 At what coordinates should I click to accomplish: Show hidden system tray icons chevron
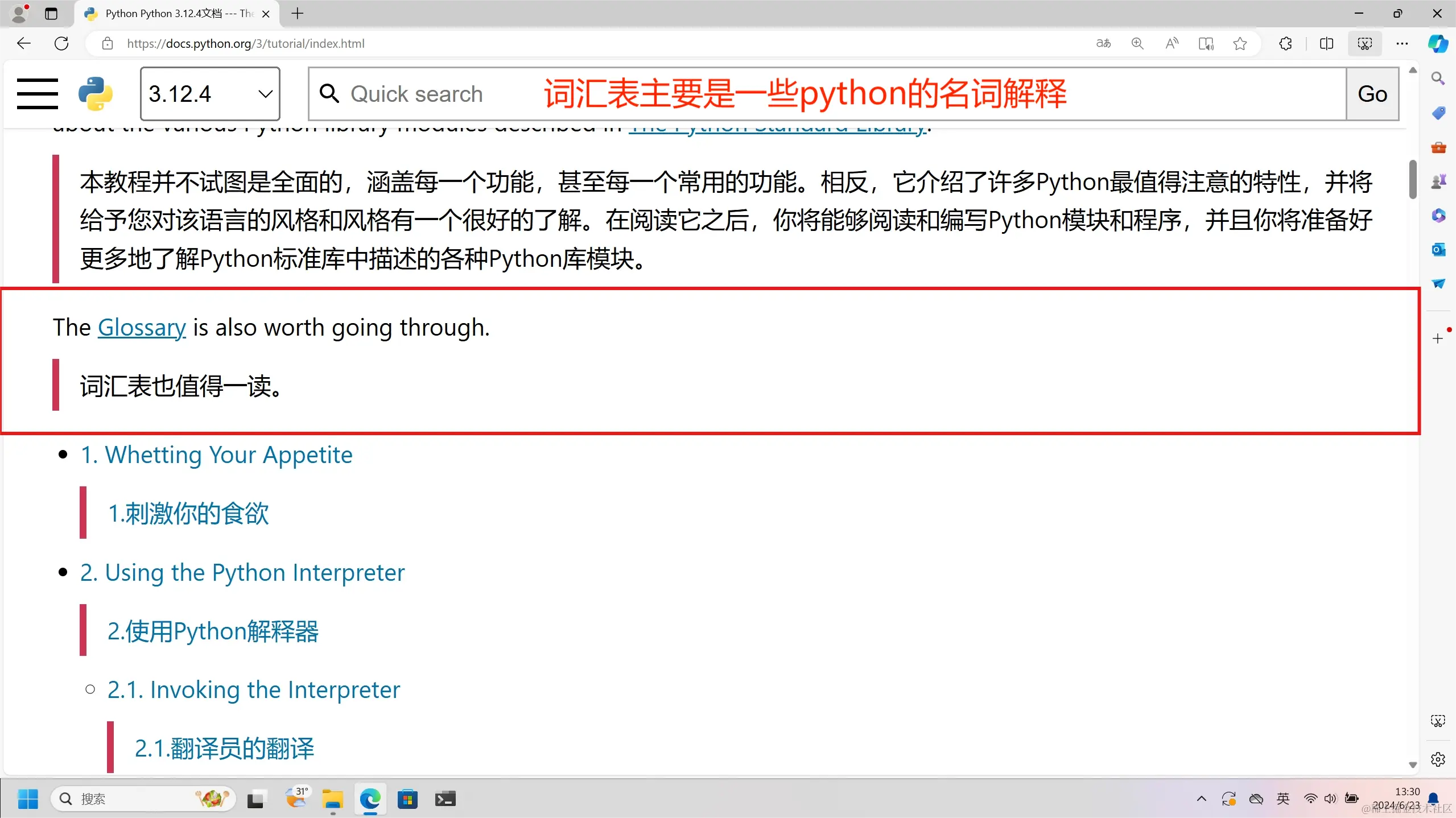pos(1201,799)
